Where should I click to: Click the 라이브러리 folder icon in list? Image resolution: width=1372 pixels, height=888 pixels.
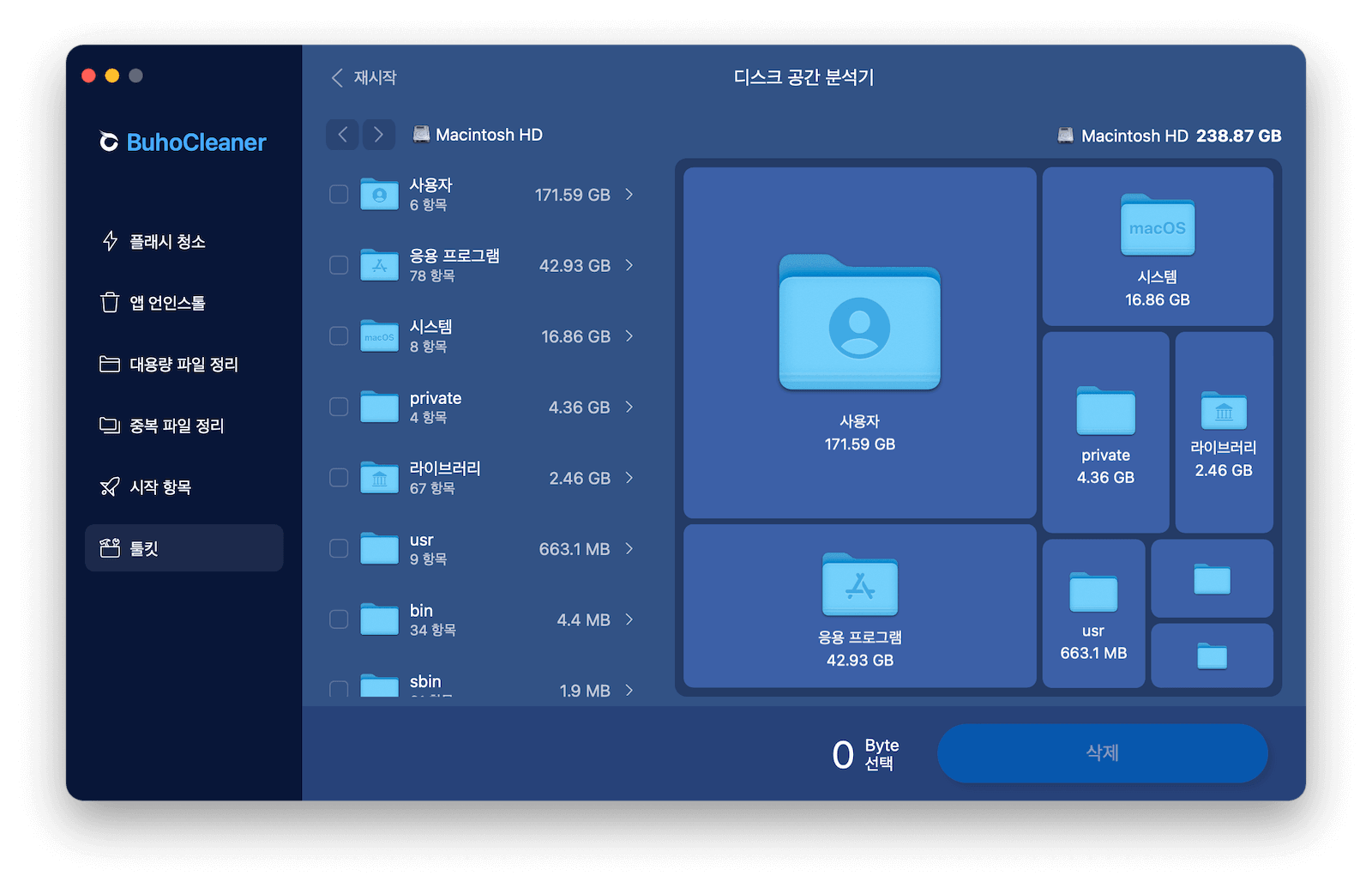[x=379, y=477]
